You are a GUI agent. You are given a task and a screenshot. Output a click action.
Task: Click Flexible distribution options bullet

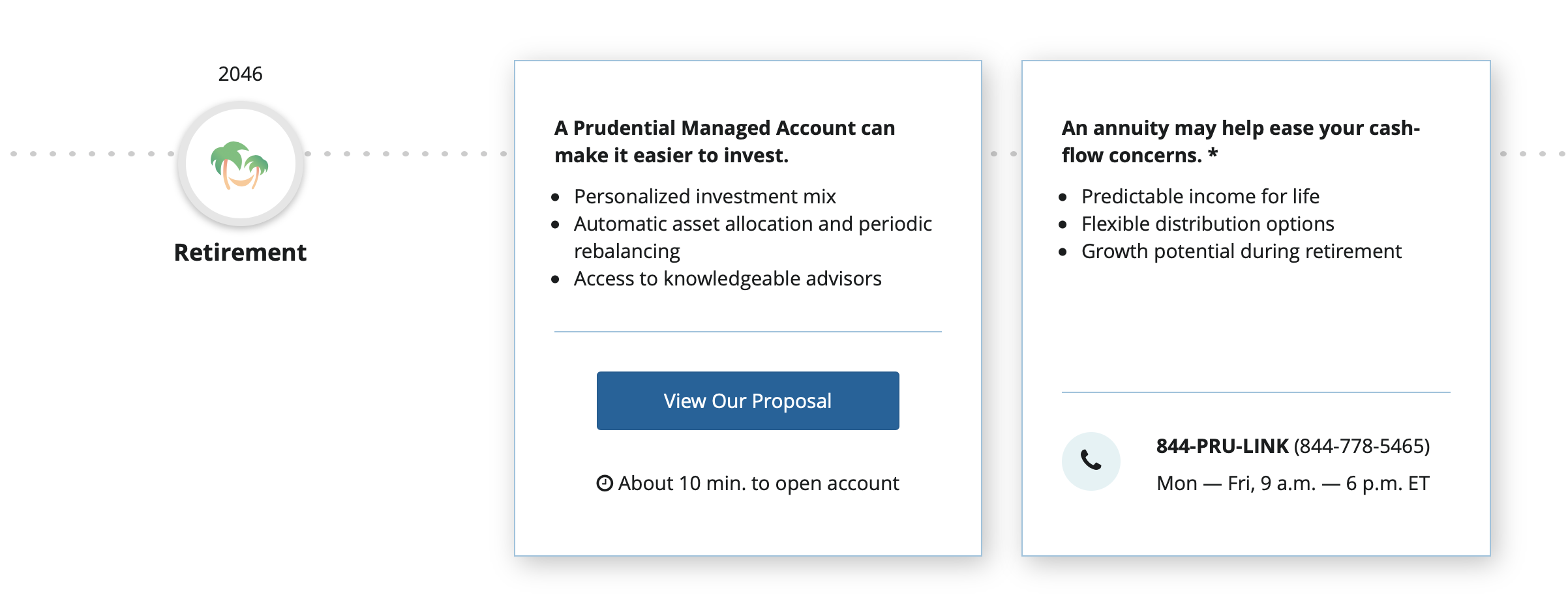1207,224
